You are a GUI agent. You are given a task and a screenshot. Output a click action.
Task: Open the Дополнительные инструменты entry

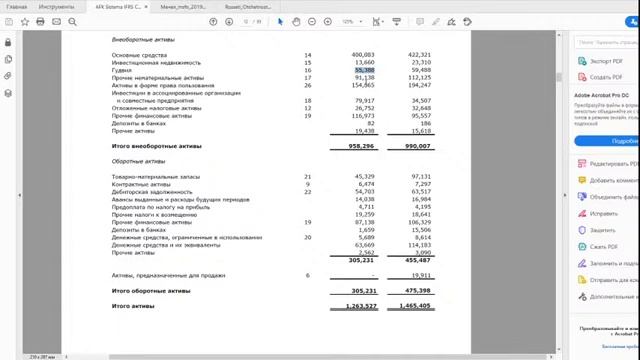[x=608, y=296]
